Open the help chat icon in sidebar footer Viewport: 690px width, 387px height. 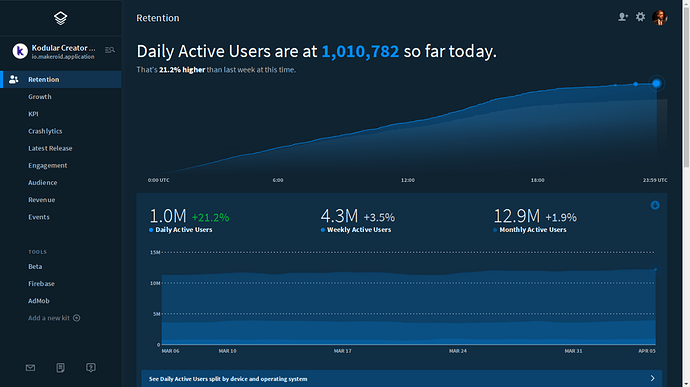(x=91, y=368)
